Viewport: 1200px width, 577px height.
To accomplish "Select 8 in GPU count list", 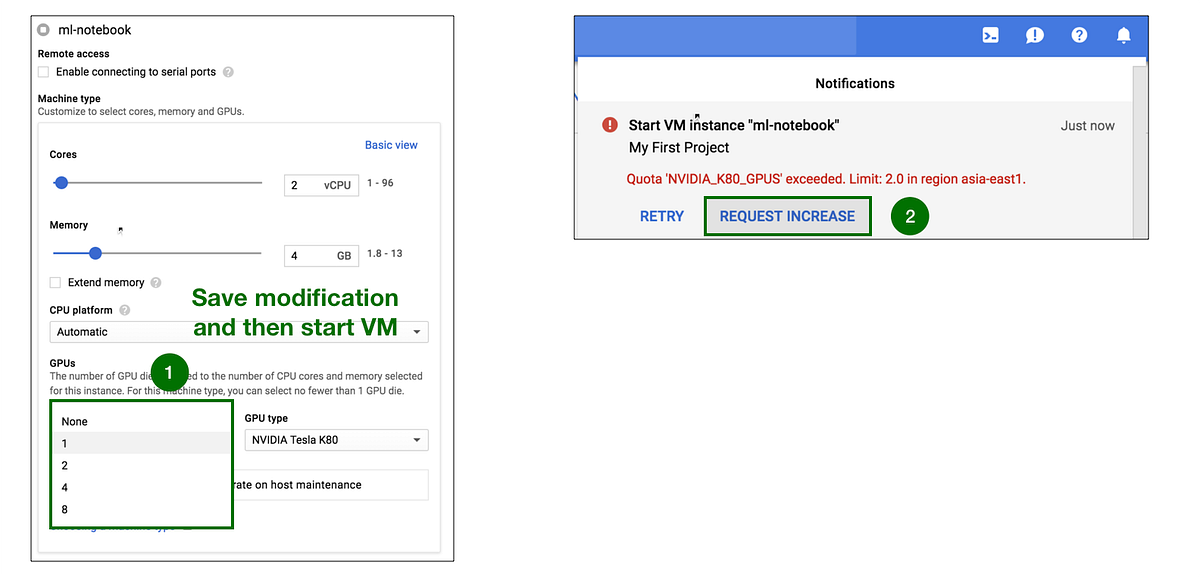I will [141, 509].
